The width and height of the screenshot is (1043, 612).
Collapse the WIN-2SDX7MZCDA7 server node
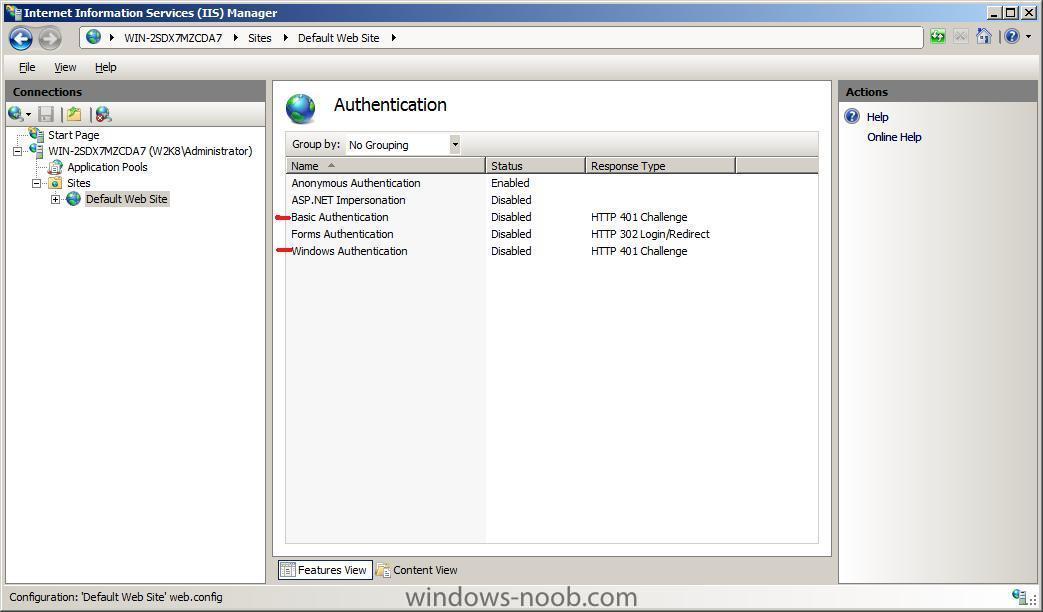pyautogui.click(x=18, y=152)
